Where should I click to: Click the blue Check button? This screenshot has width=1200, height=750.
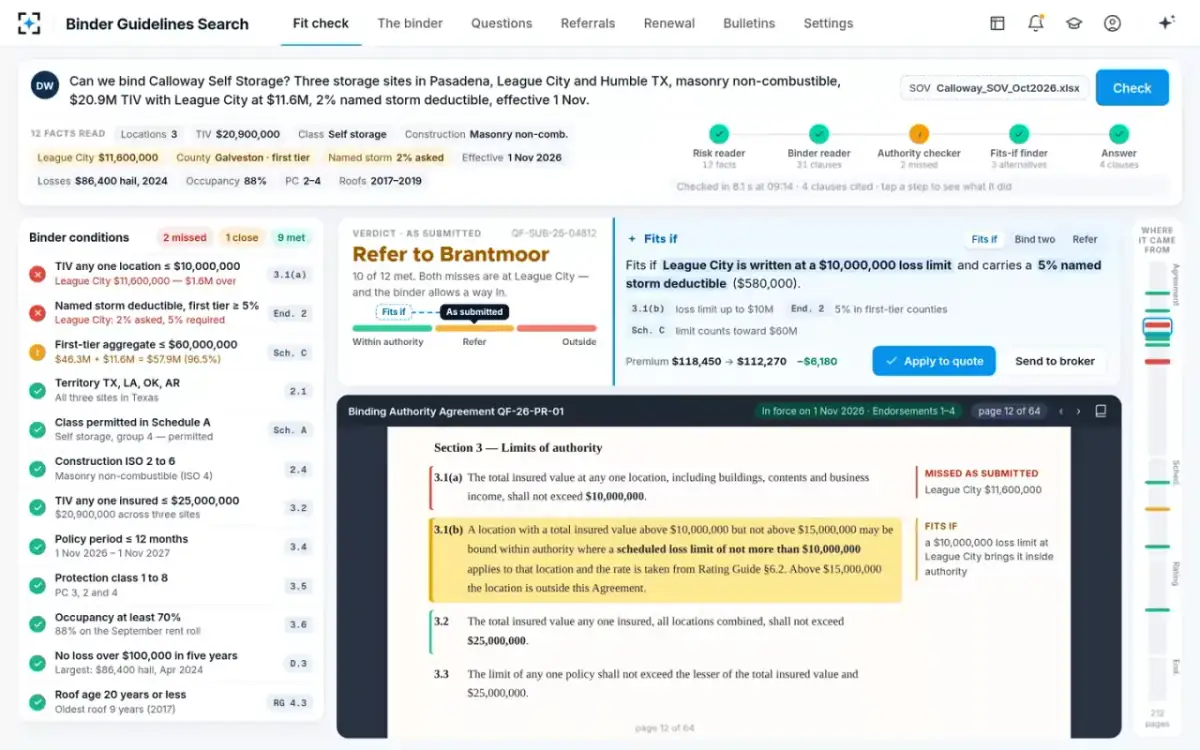(1132, 87)
